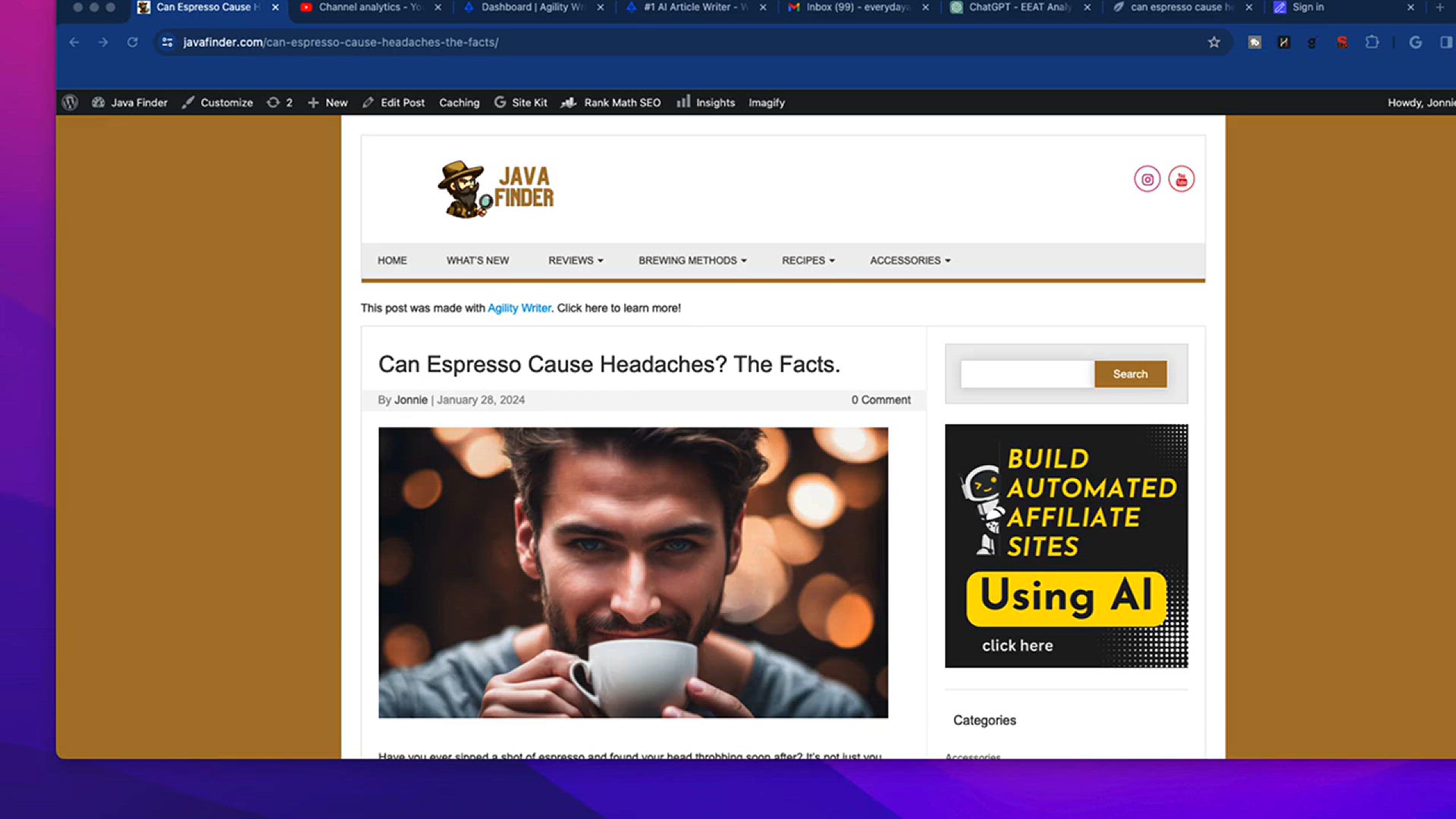Image resolution: width=1456 pixels, height=819 pixels.
Task: Bookmark page with the star icon
Action: pos(1213,42)
